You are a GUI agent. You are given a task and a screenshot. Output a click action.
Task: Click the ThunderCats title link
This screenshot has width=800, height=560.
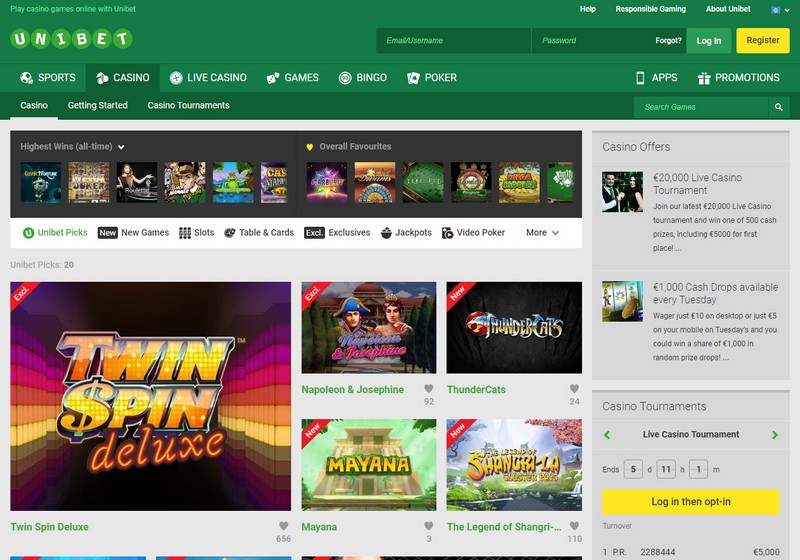coord(477,390)
